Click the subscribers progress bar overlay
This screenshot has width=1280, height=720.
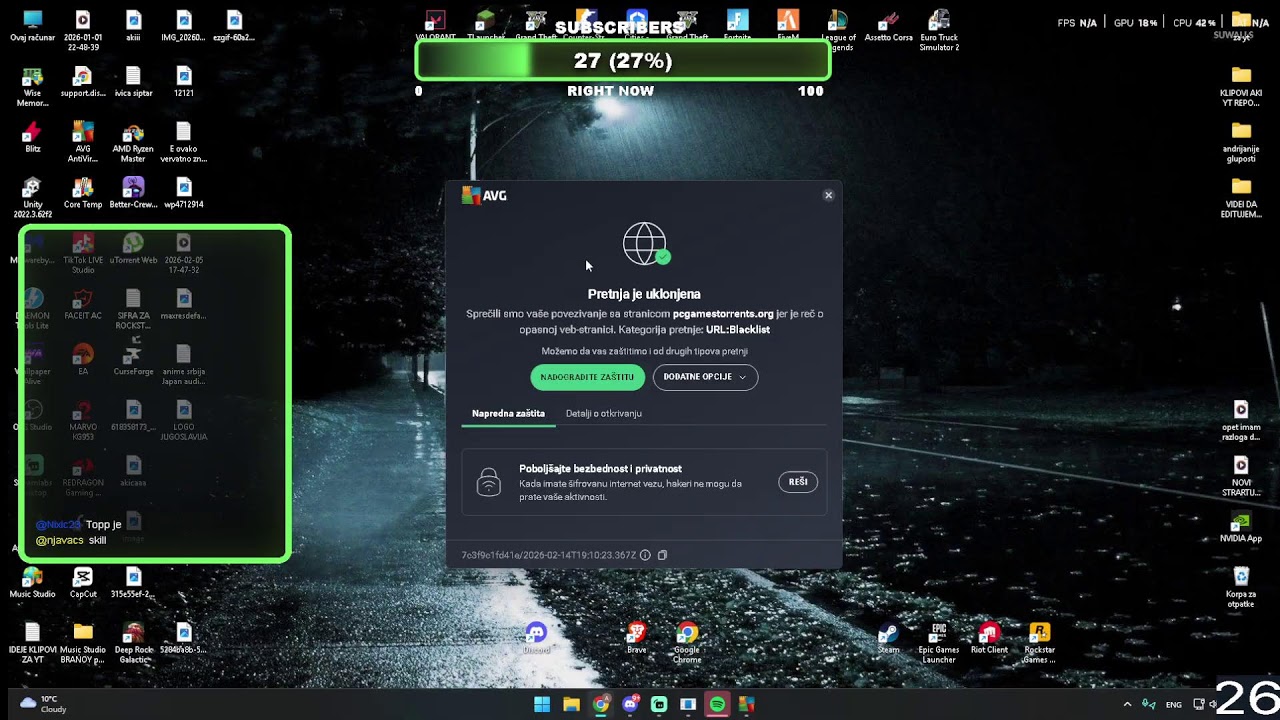point(622,61)
